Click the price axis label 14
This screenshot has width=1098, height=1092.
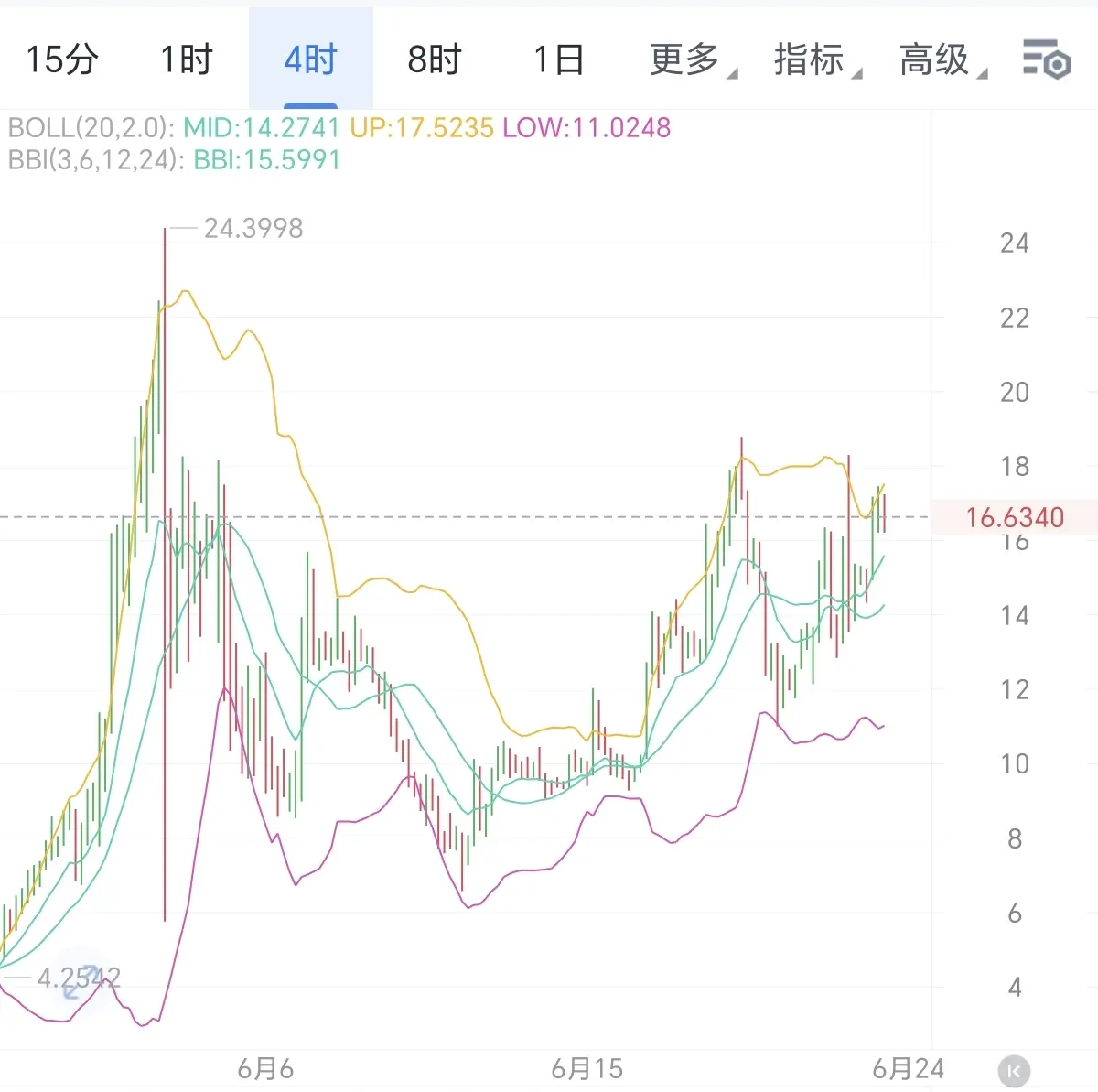pyautogui.click(x=1015, y=616)
